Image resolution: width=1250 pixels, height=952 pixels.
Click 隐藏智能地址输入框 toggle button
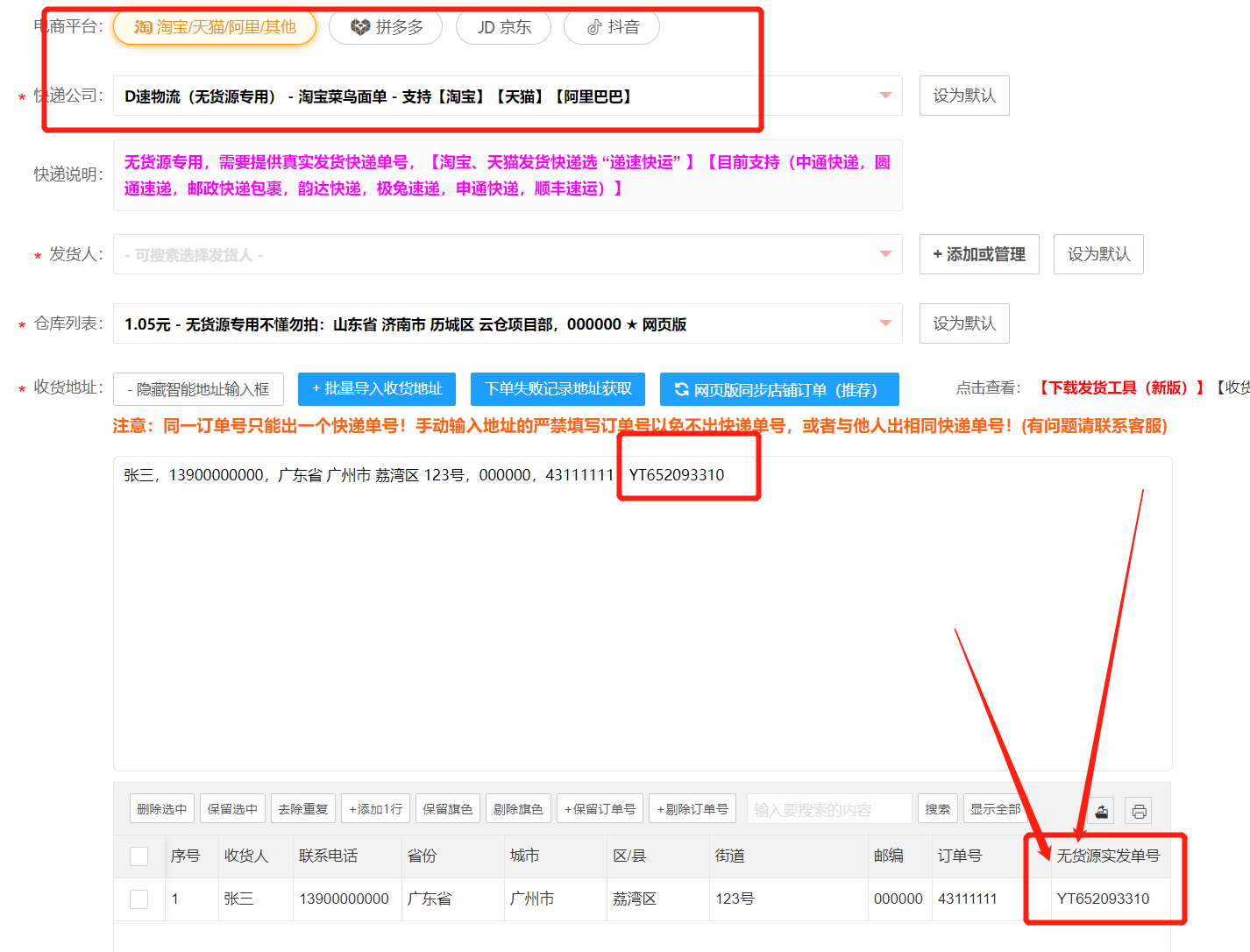198,389
